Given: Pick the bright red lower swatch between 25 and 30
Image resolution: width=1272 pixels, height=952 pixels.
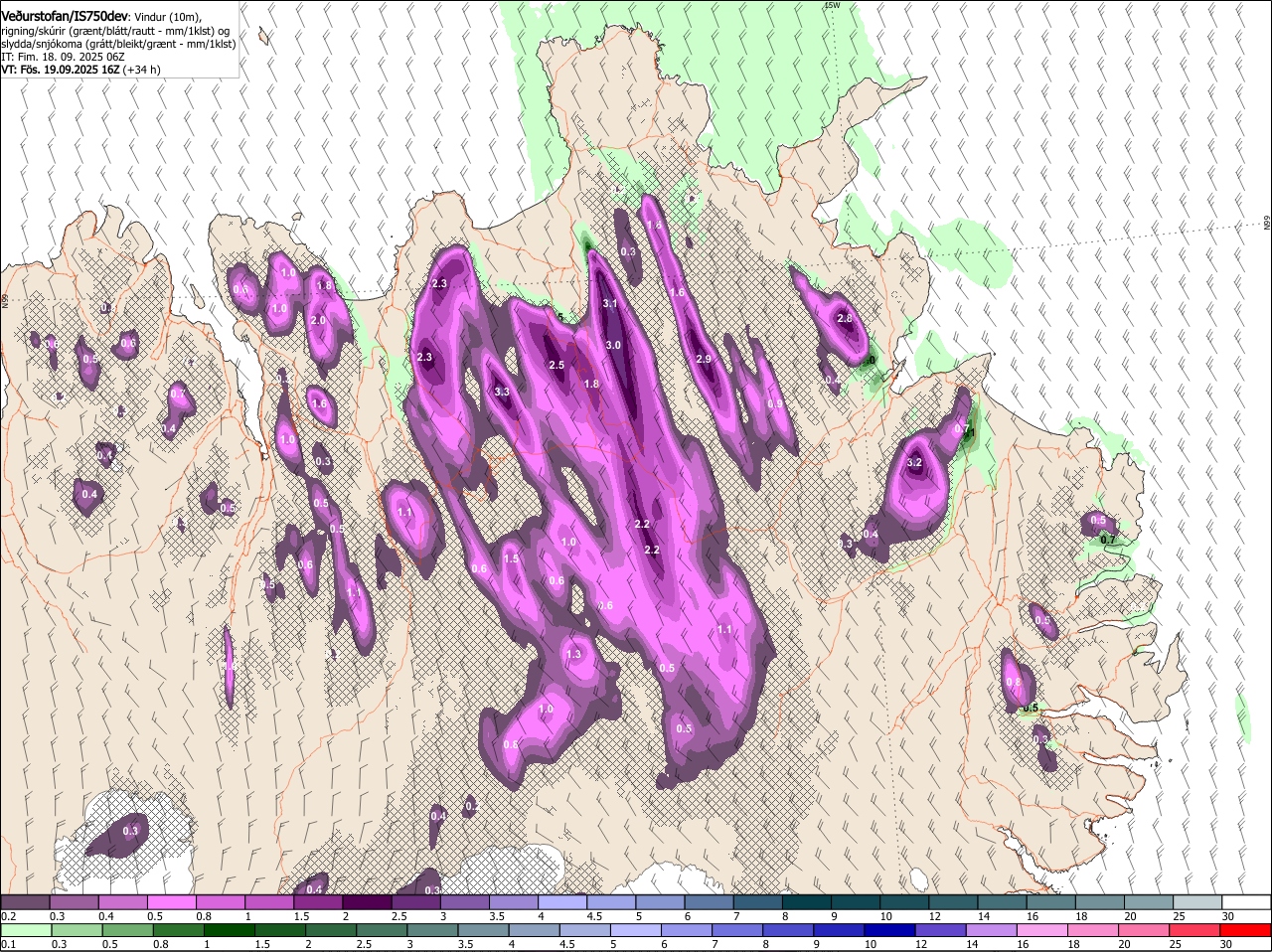Looking at the screenshot, I should 1196,930.
